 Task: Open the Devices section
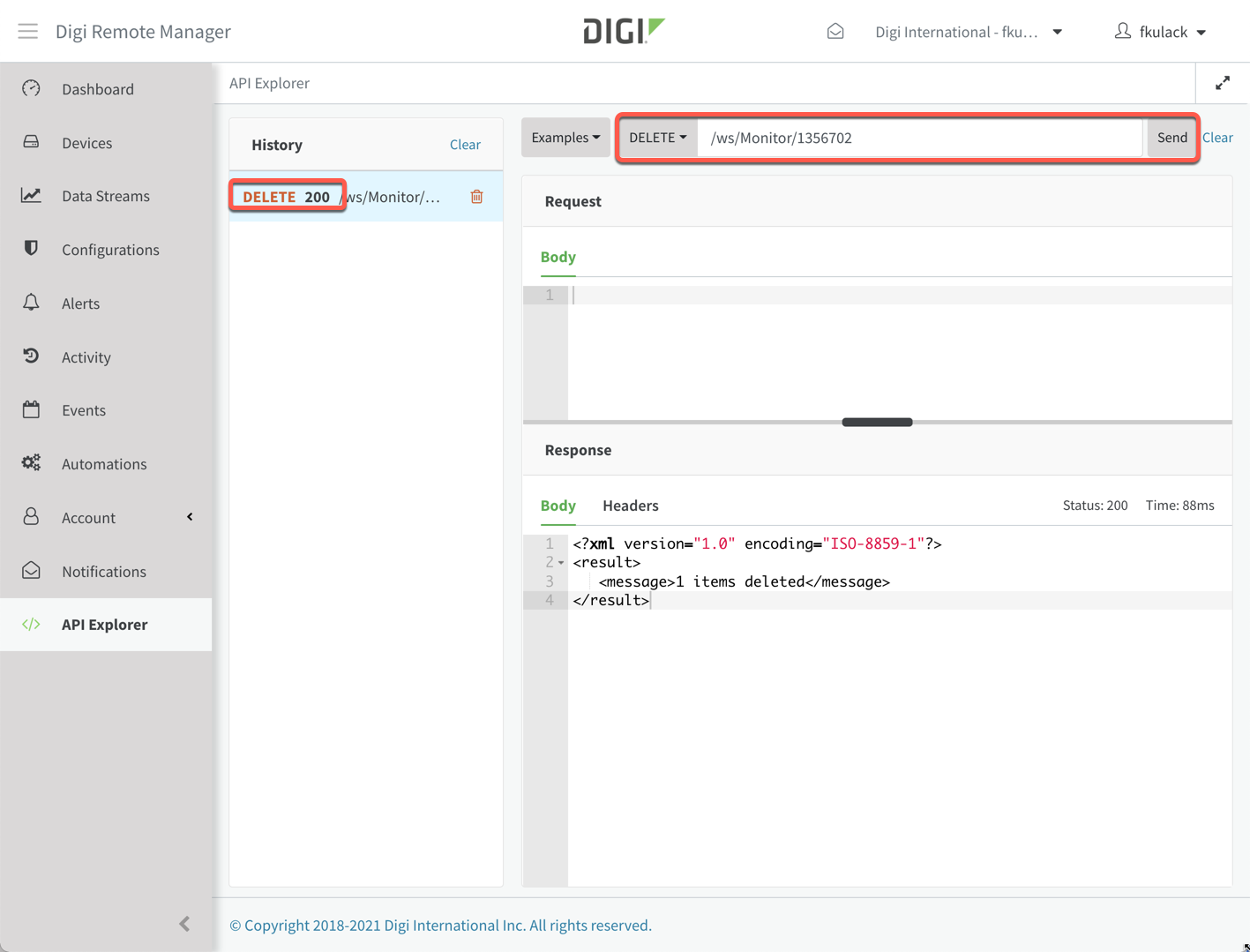pos(86,142)
